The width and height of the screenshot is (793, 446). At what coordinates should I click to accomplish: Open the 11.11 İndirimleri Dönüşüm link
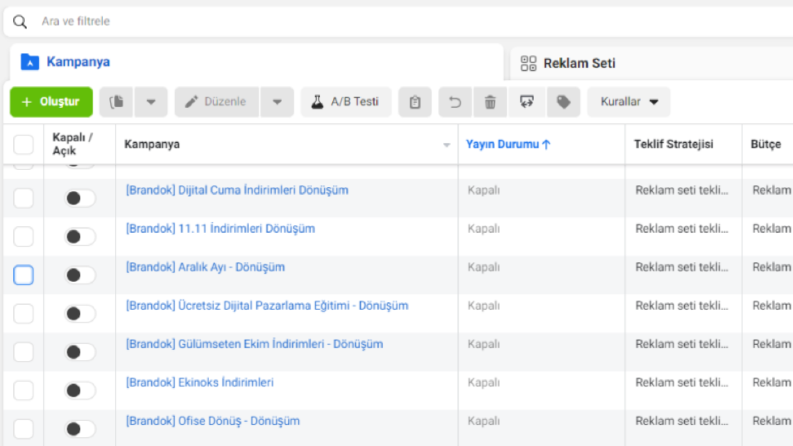pyautogui.click(x=220, y=229)
